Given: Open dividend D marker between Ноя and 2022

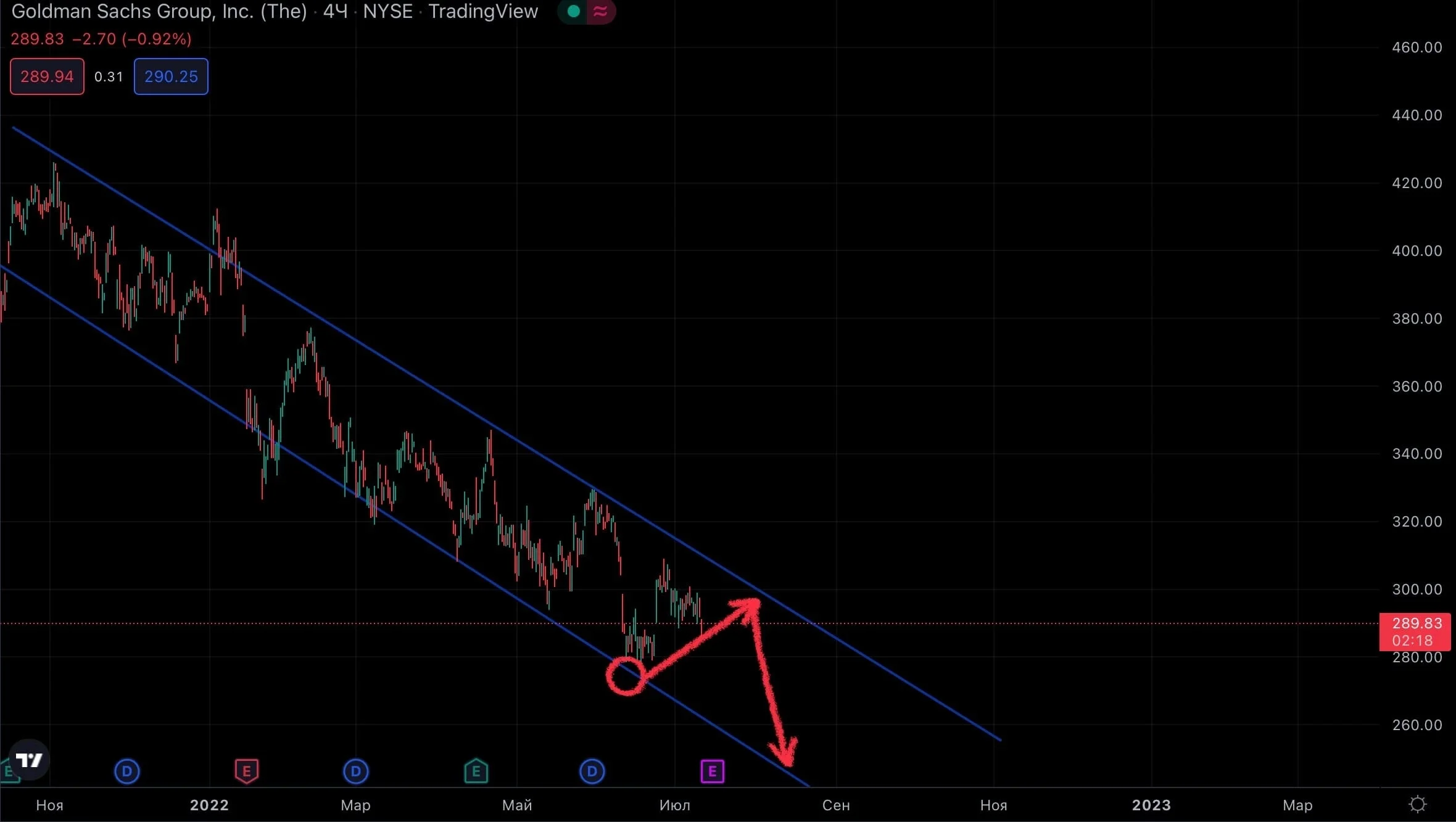Looking at the screenshot, I should pyautogui.click(x=127, y=771).
